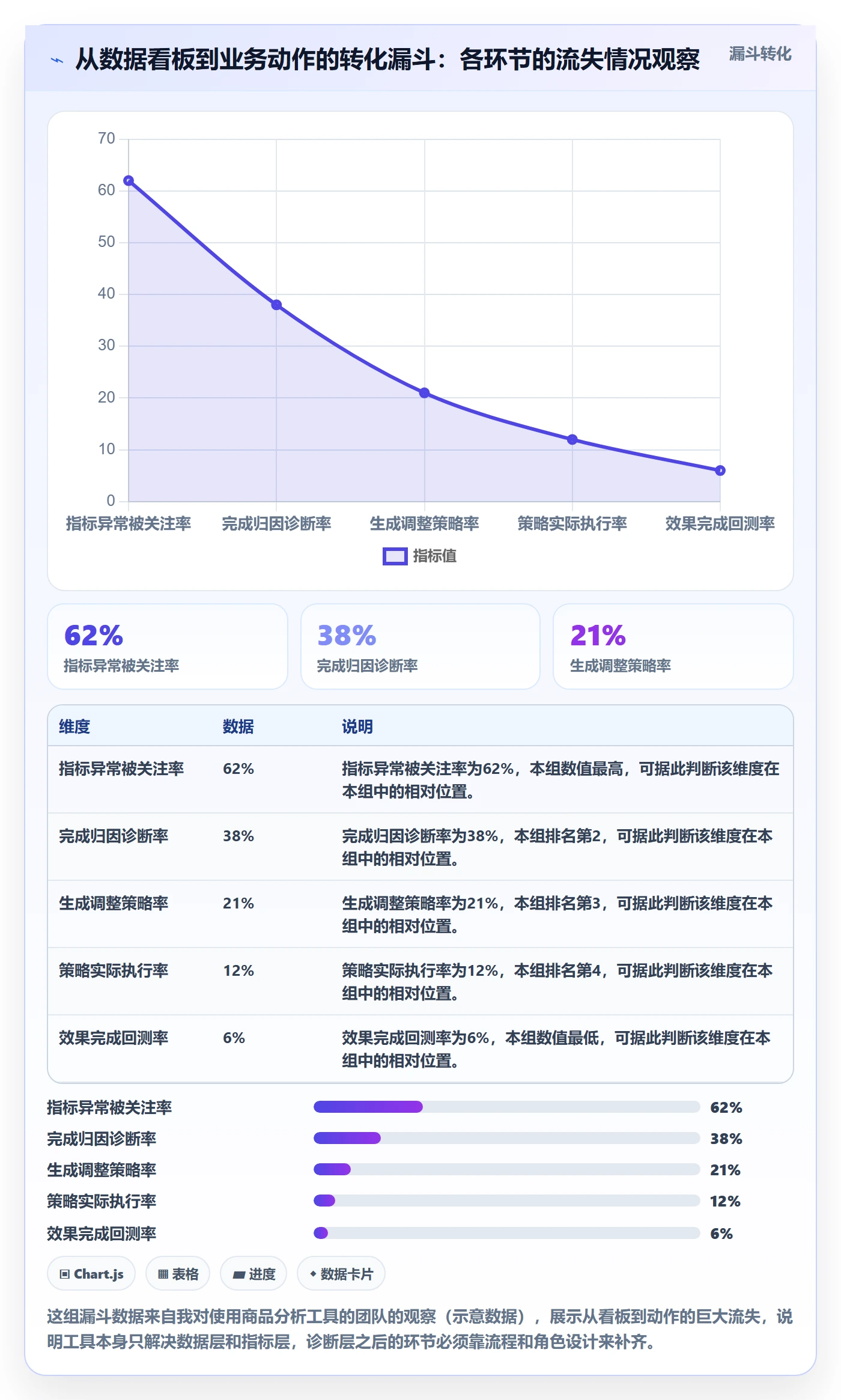
Task: Click the 6% progress bar
Action: pos(507,1233)
